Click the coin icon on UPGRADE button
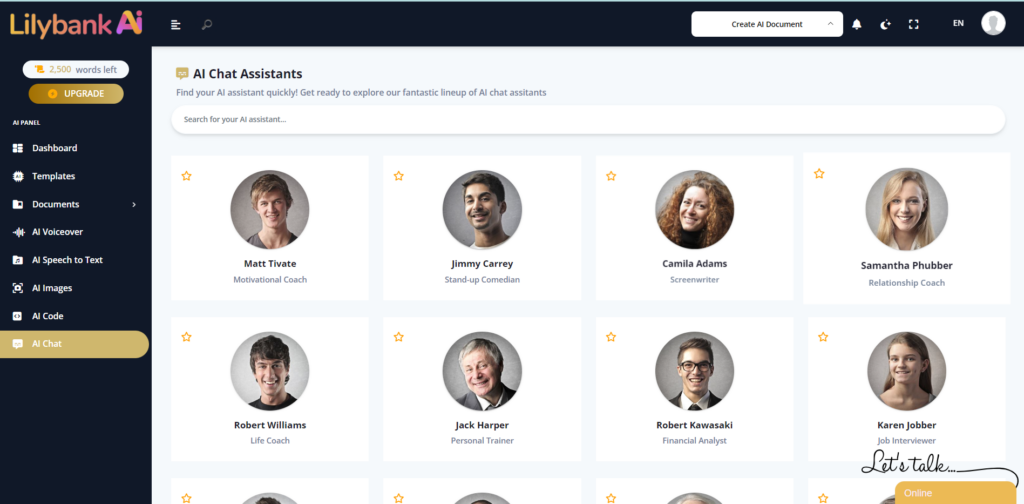 tap(52, 93)
